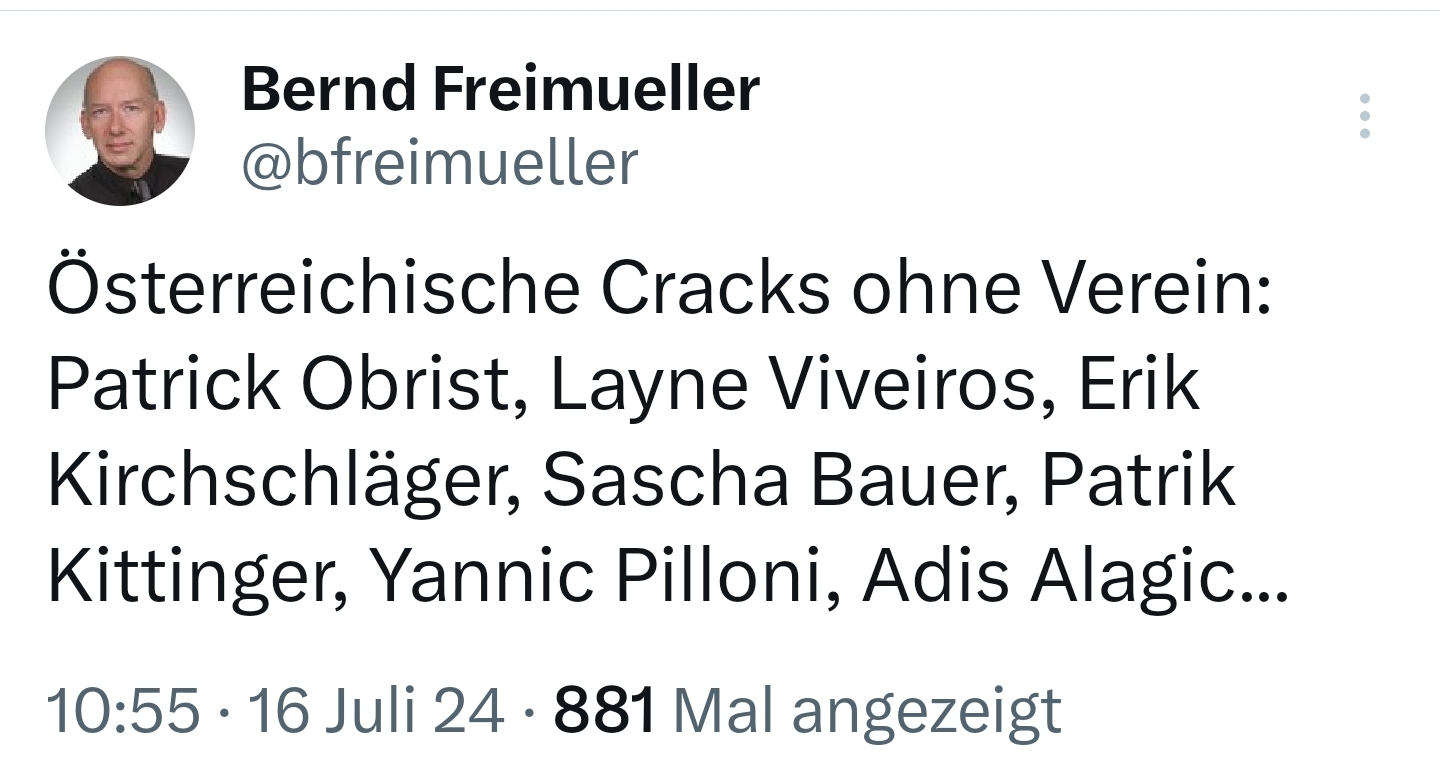The image size is (1440, 780).
Task: Click the 'Mal angezeigt' views label
Action: point(868,711)
